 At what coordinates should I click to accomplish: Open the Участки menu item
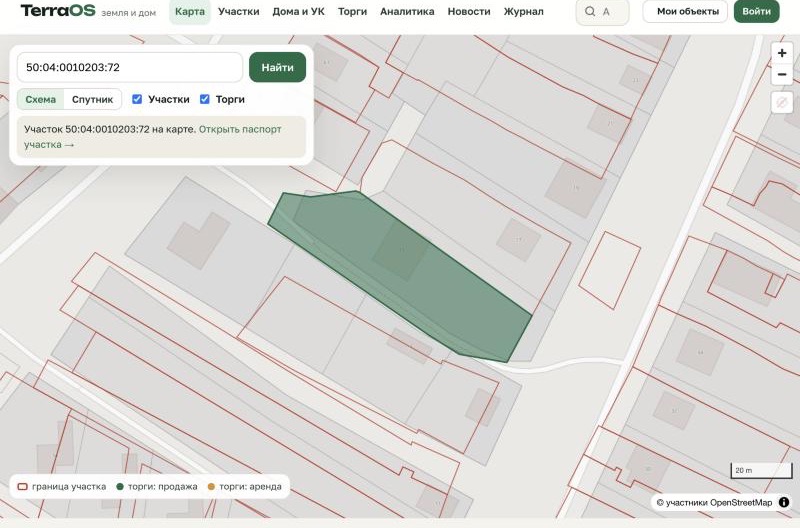(238, 11)
